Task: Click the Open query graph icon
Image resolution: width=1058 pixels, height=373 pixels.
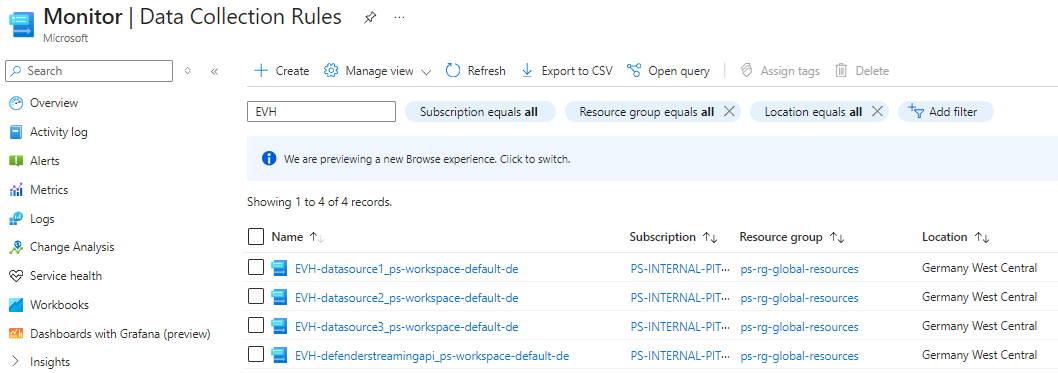Action: tap(634, 71)
